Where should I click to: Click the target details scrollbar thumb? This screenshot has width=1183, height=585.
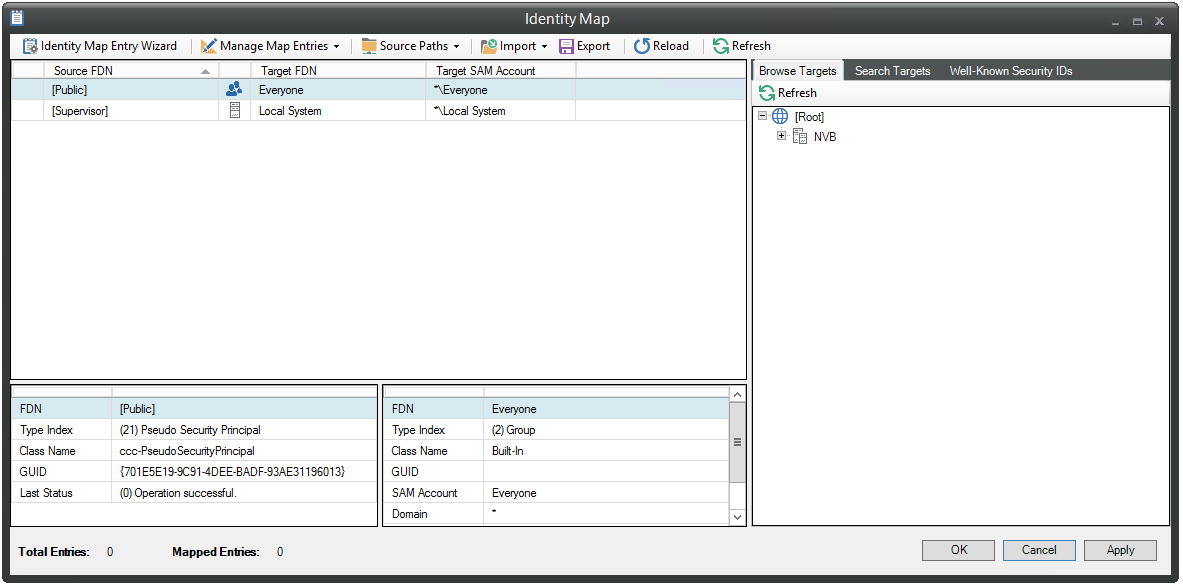tap(738, 442)
